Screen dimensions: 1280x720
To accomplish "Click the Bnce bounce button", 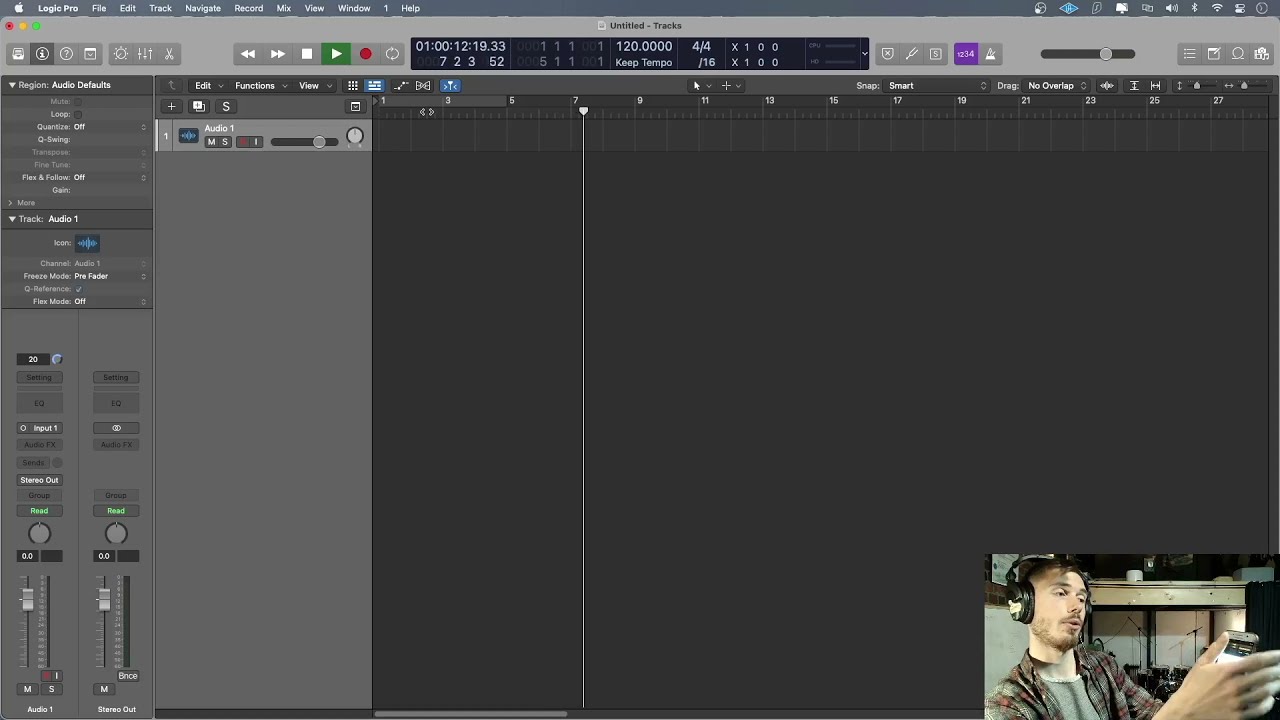I will tap(127, 676).
